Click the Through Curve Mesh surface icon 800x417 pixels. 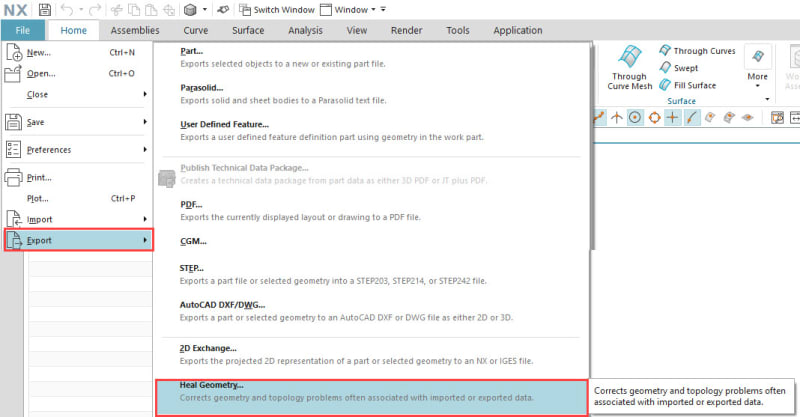point(630,56)
